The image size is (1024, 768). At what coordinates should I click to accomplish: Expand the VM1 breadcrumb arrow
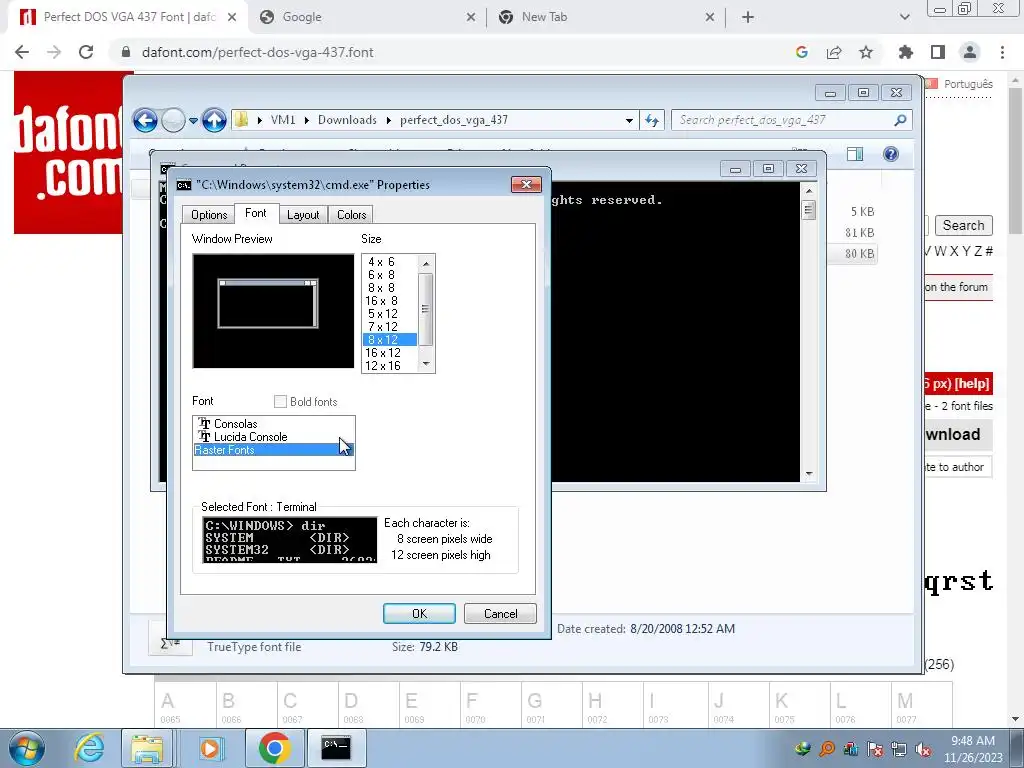[306, 120]
